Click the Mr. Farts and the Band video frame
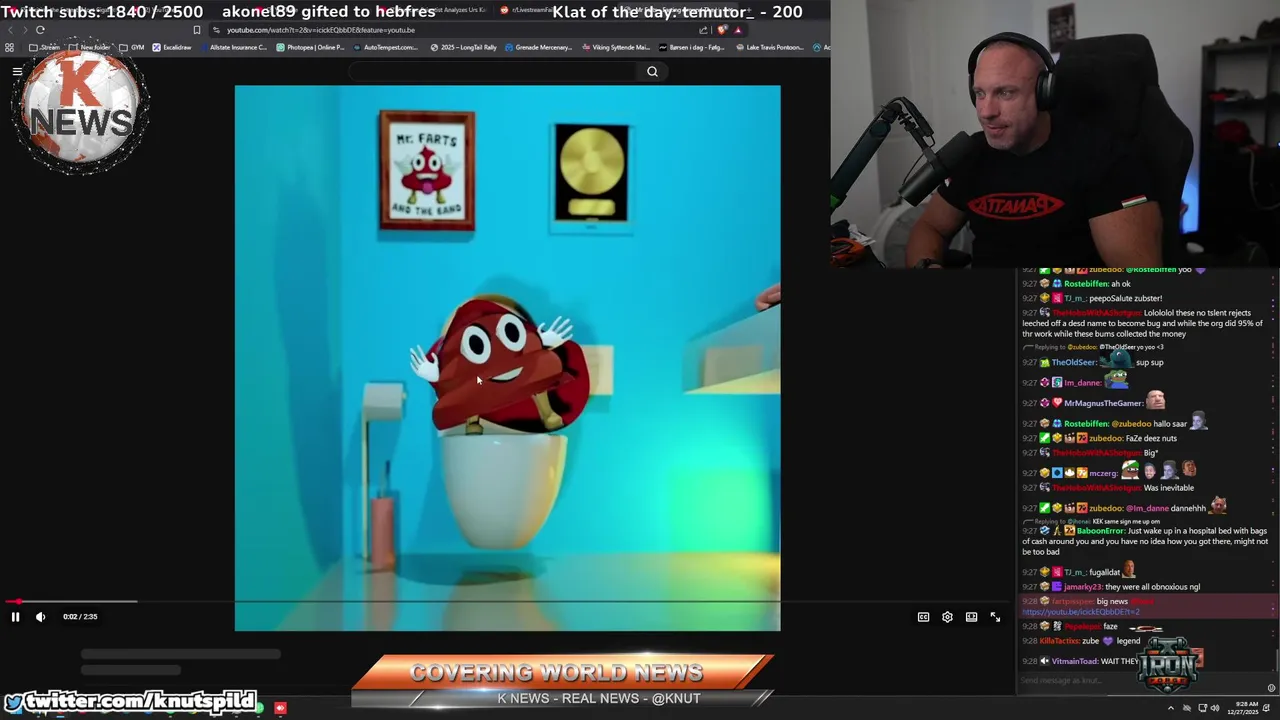This screenshot has height=720, width=1280. (x=507, y=358)
